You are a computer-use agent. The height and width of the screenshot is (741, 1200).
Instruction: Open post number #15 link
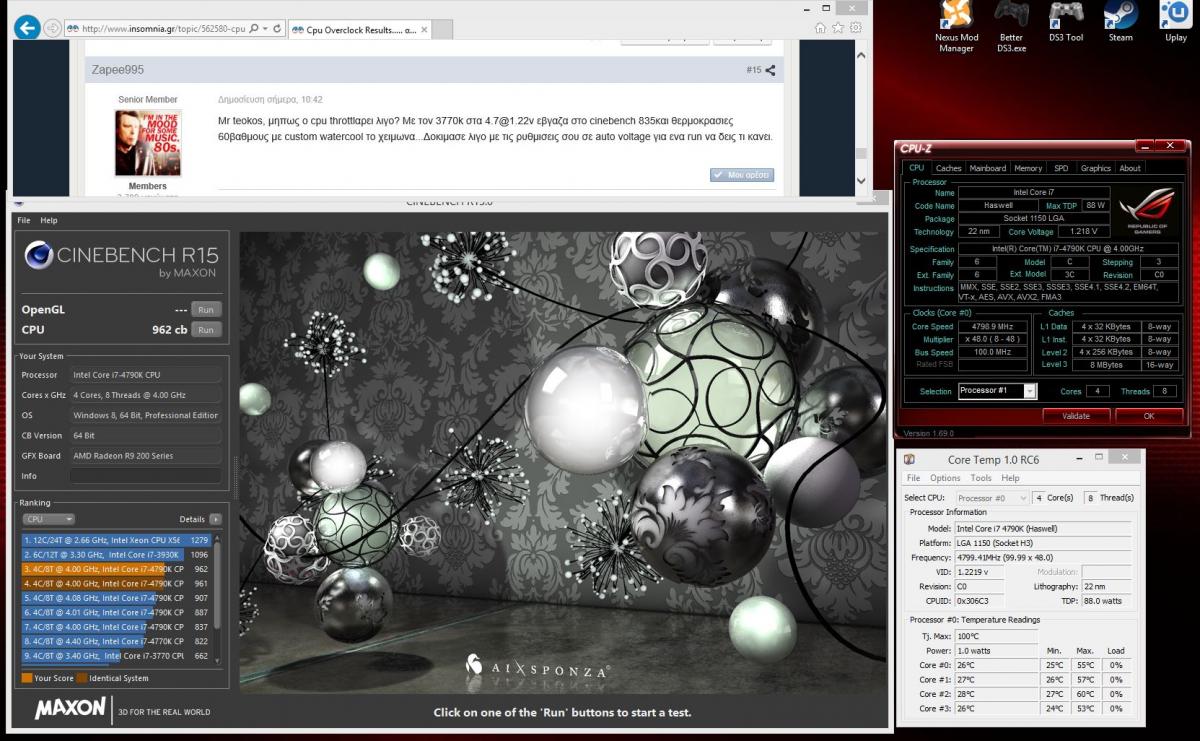point(753,70)
